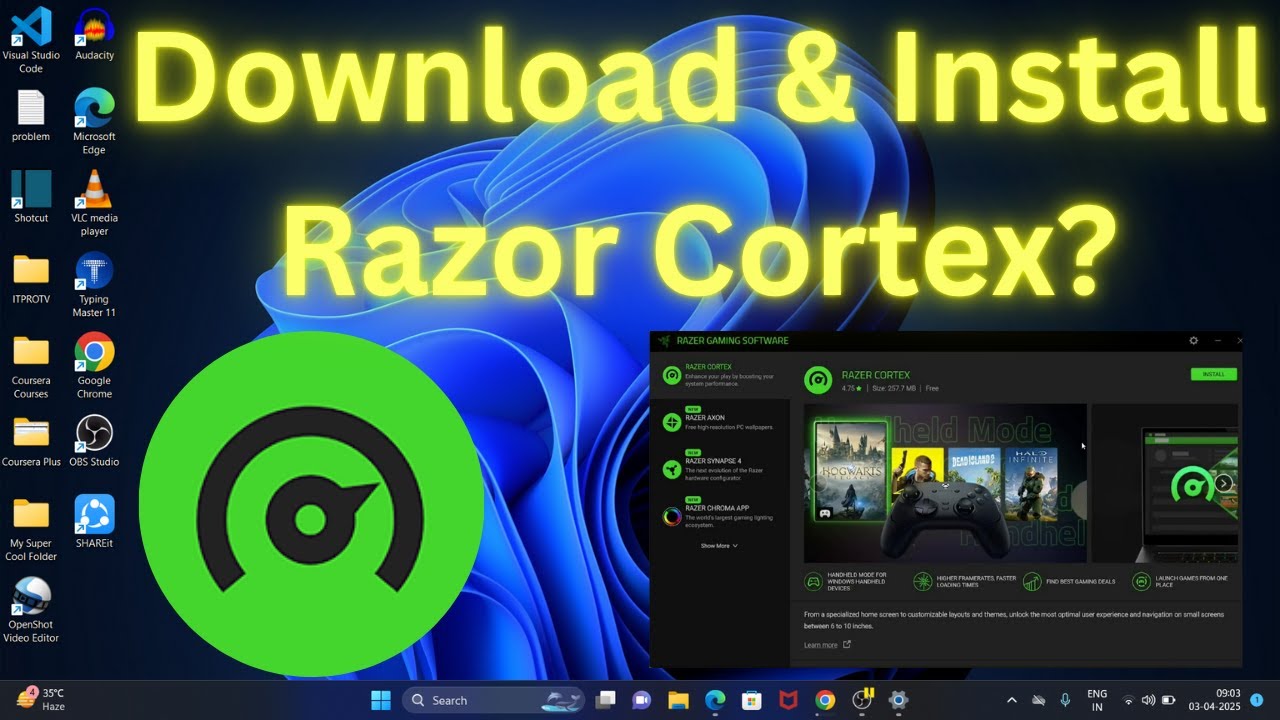The width and height of the screenshot is (1280, 720).
Task: Click the taskbar Search box
Action: point(494,700)
